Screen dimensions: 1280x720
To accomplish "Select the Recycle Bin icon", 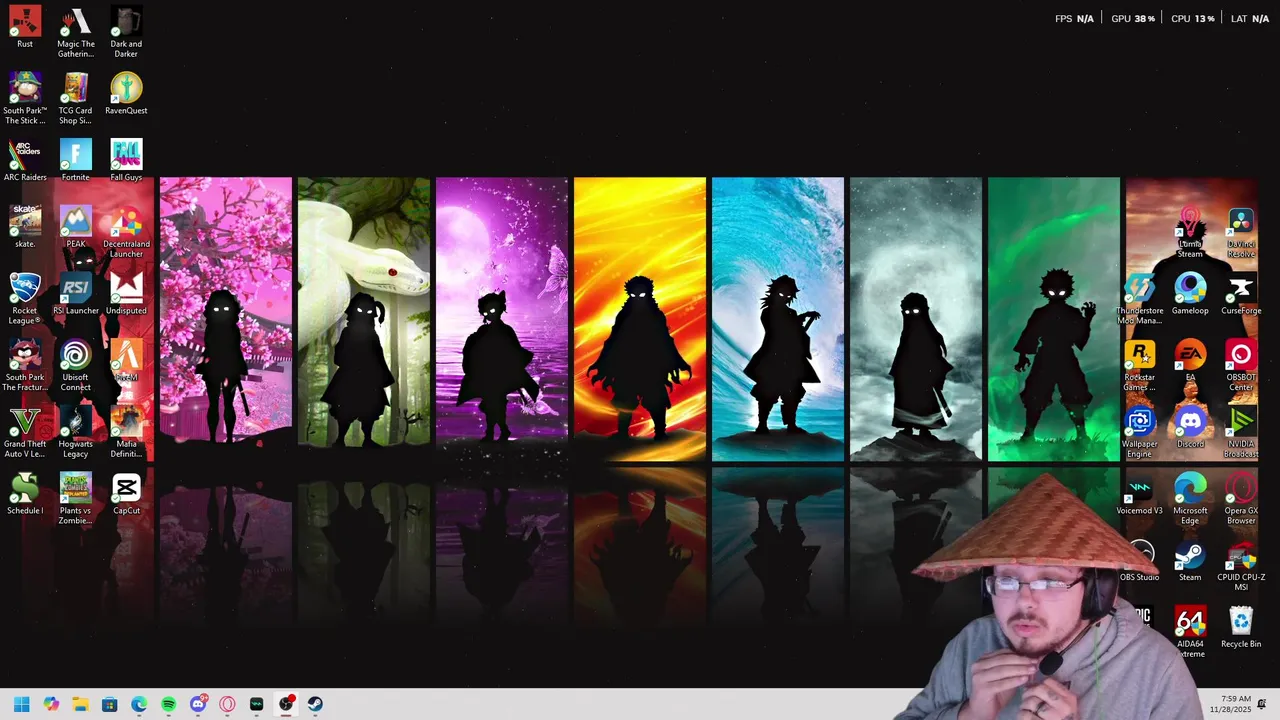I will 1241,628.
